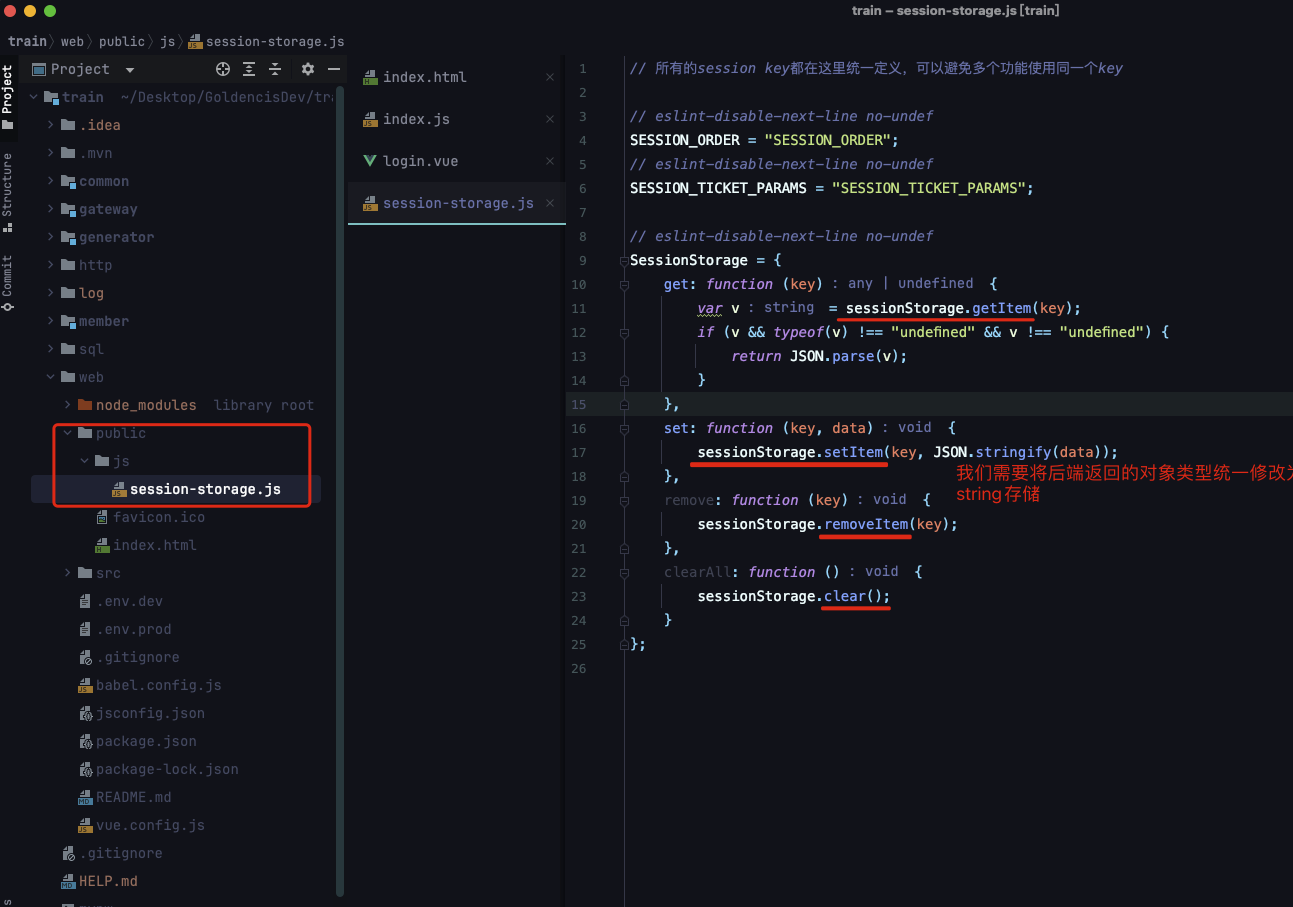
Task: Select the session-storage.js editor tab
Action: point(457,203)
